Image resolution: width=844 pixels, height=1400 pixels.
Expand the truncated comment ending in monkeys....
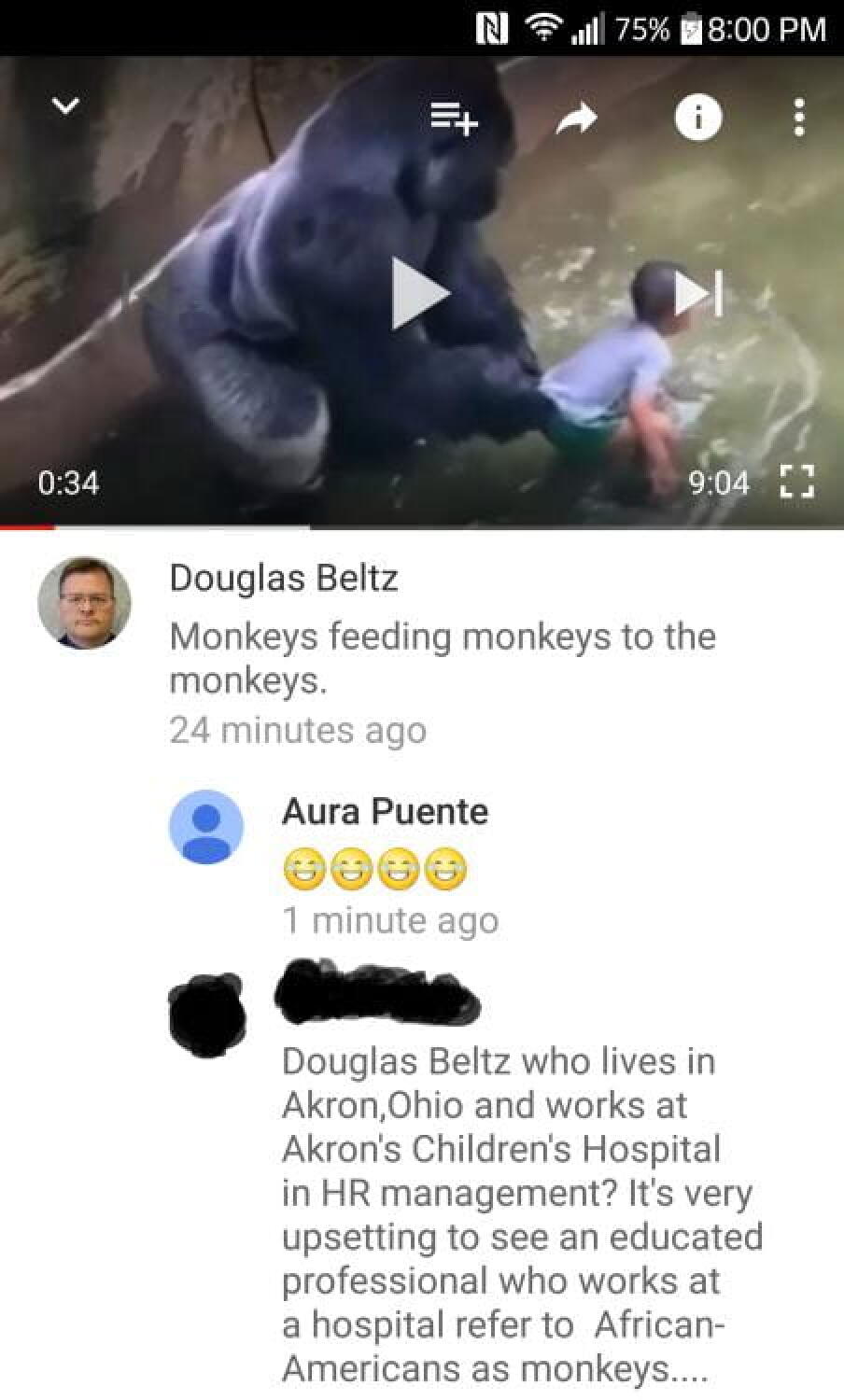tap(523, 1214)
